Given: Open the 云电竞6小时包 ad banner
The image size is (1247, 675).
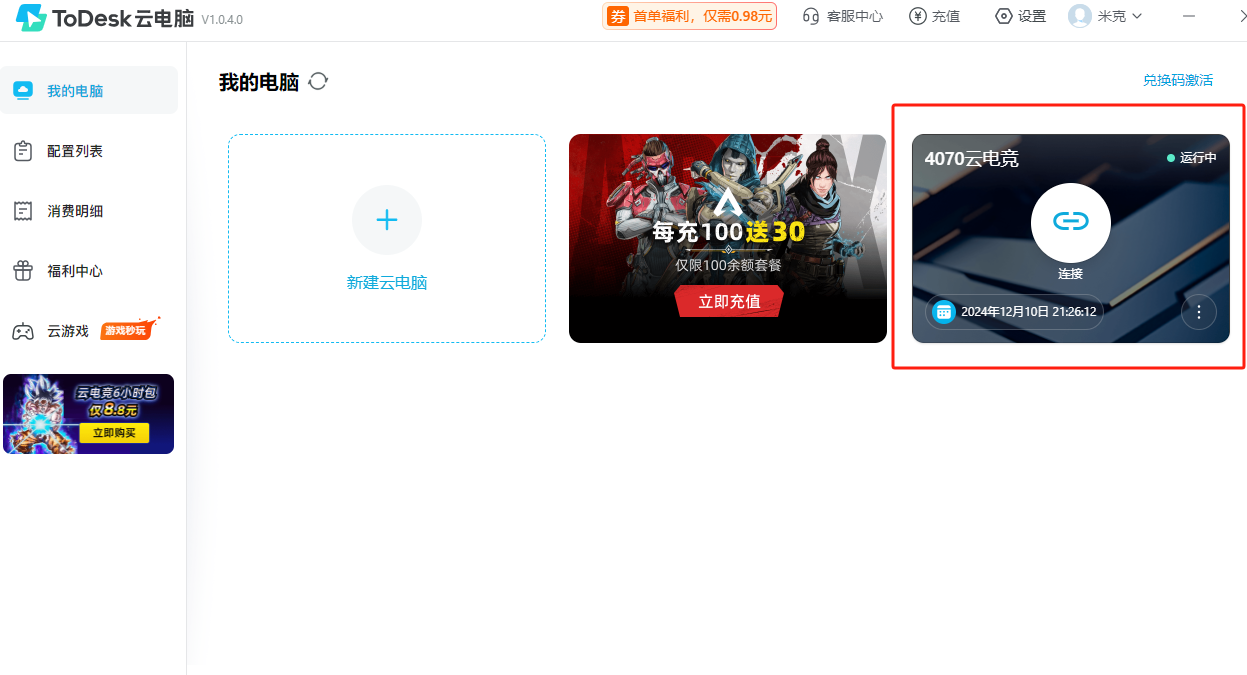Looking at the screenshot, I should click(88, 414).
